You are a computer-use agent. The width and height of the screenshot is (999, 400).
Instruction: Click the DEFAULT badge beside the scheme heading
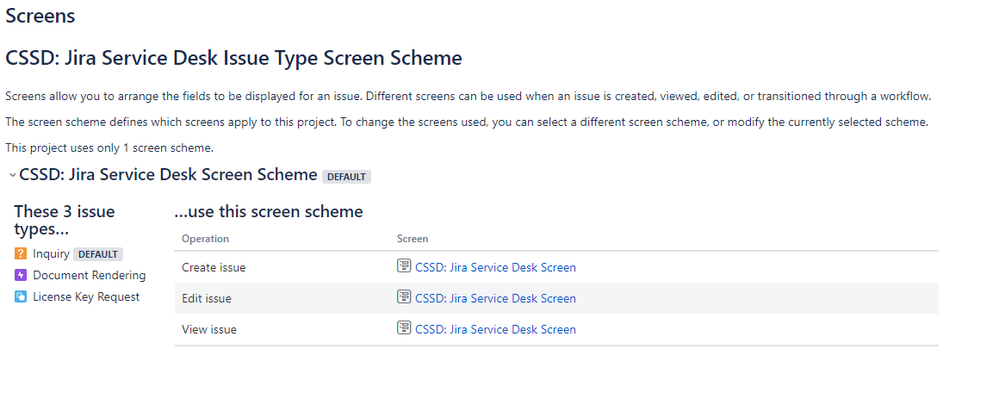[347, 176]
